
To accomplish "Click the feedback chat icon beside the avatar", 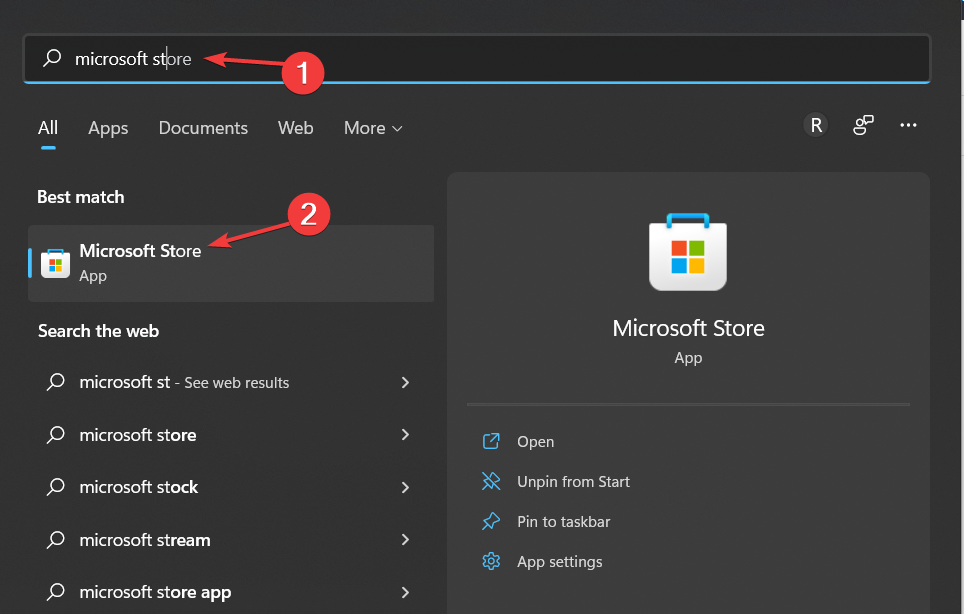I will click(x=863, y=125).
